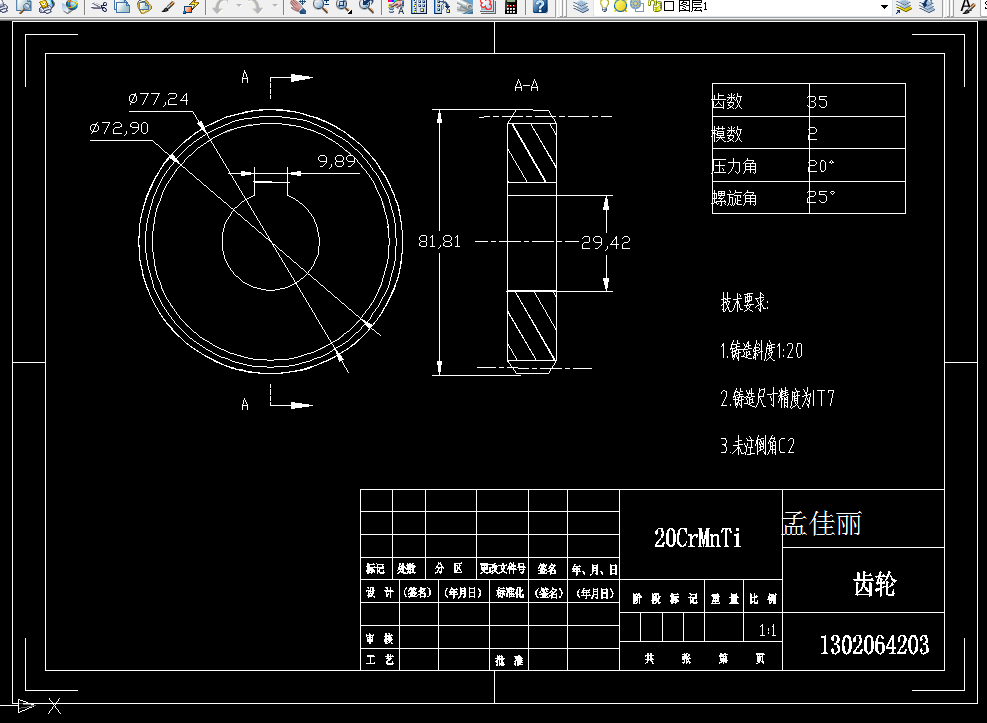987x723 pixels.
Task: Open Layer Properties Manager
Action: click(x=580, y=6)
